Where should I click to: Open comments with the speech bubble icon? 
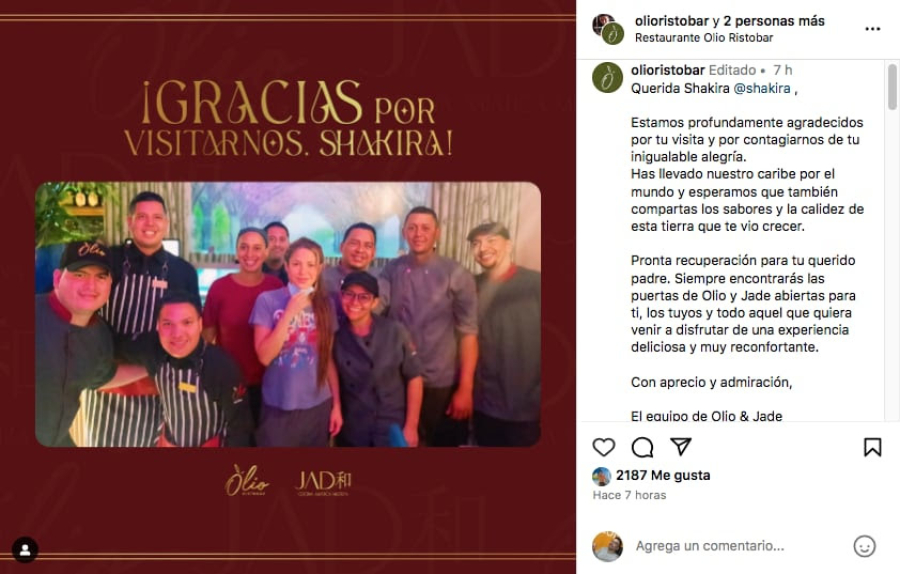pos(642,447)
